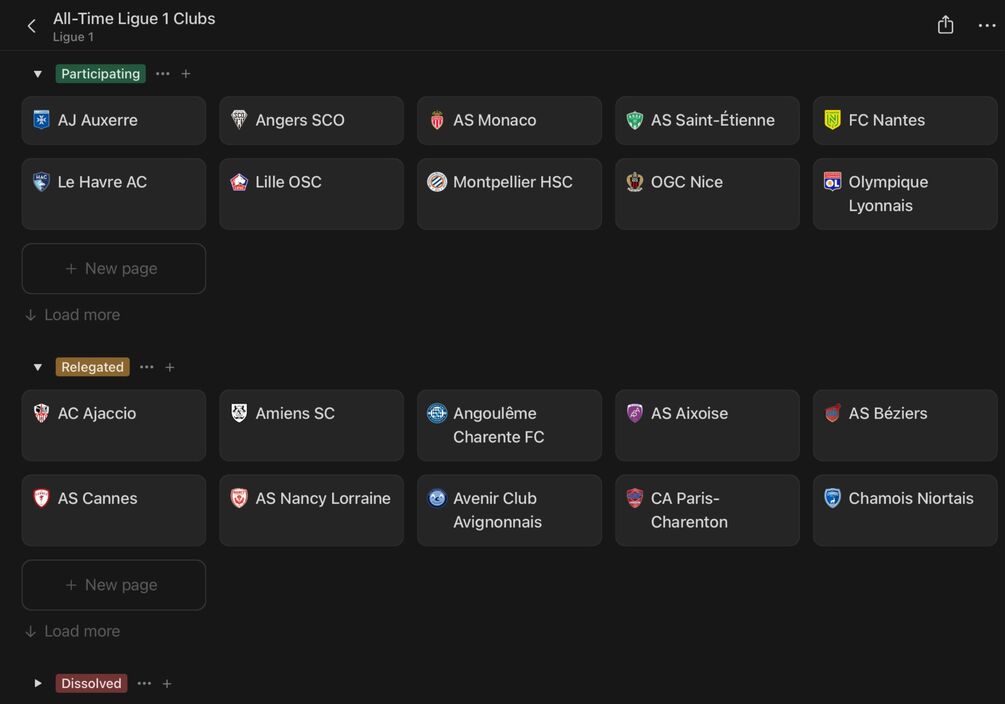Screen dimensions: 1005x704
Task: Open options menu for Participating group
Action: click(x=163, y=74)
